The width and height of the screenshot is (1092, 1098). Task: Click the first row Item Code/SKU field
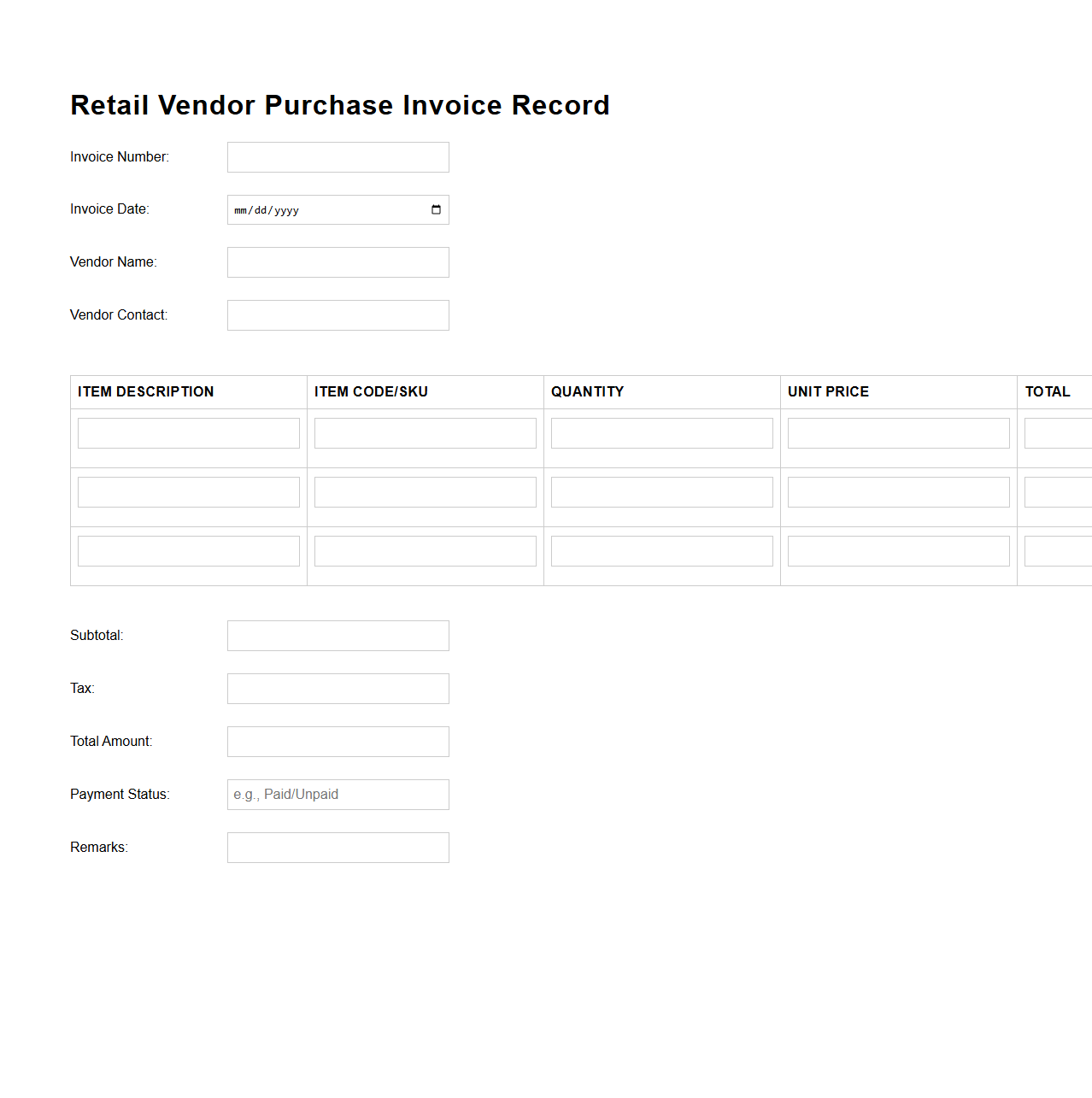425,432
